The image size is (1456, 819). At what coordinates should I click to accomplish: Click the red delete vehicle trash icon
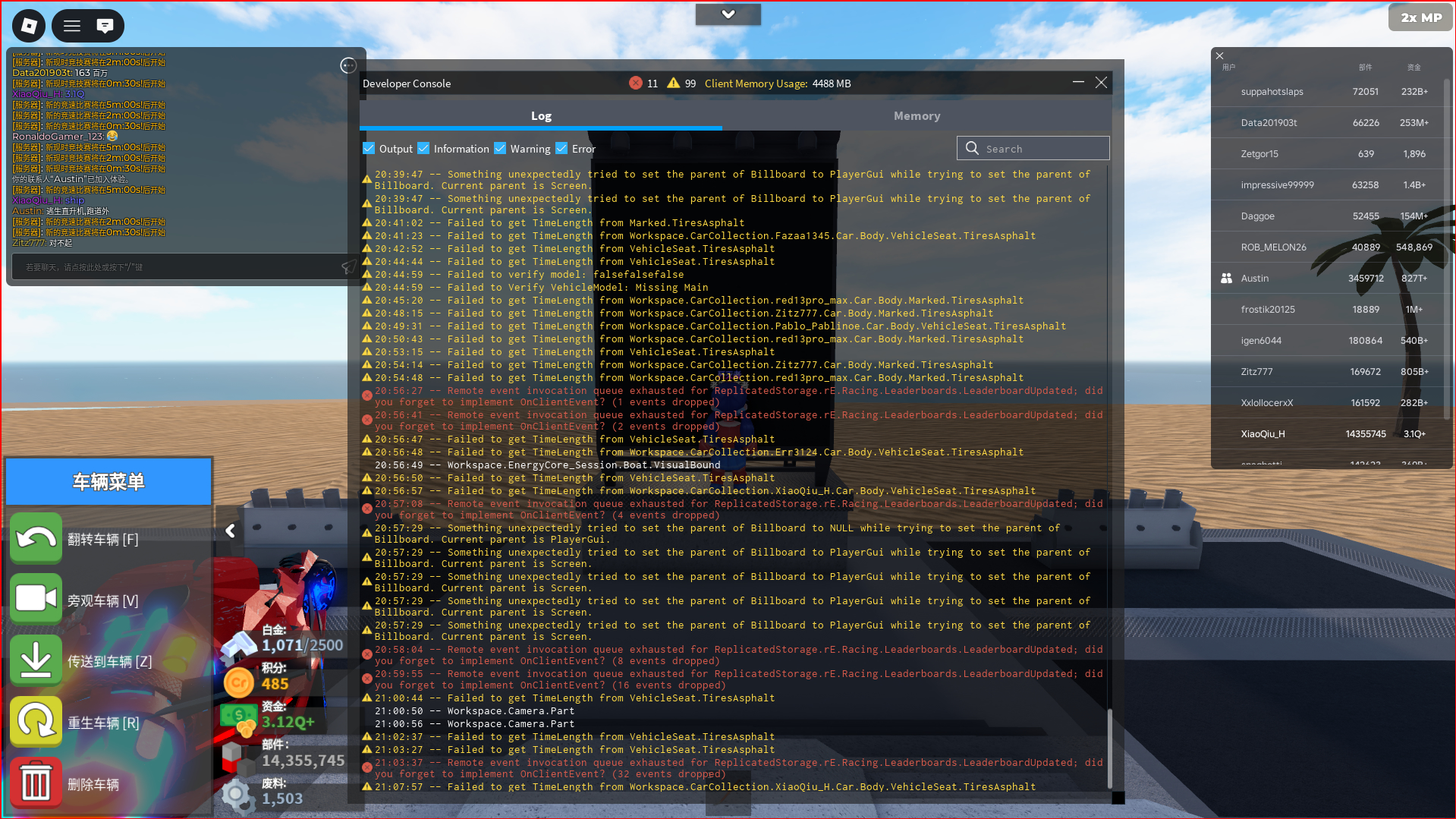click(x=36, y=783)
